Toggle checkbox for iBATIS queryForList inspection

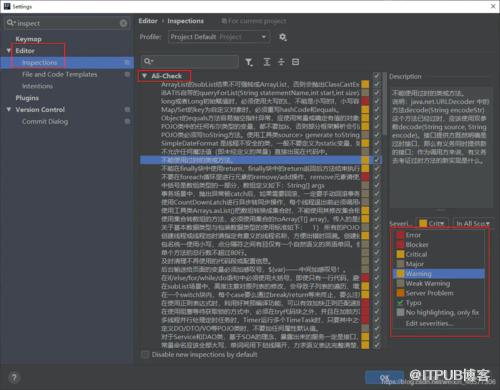(377, 93)
